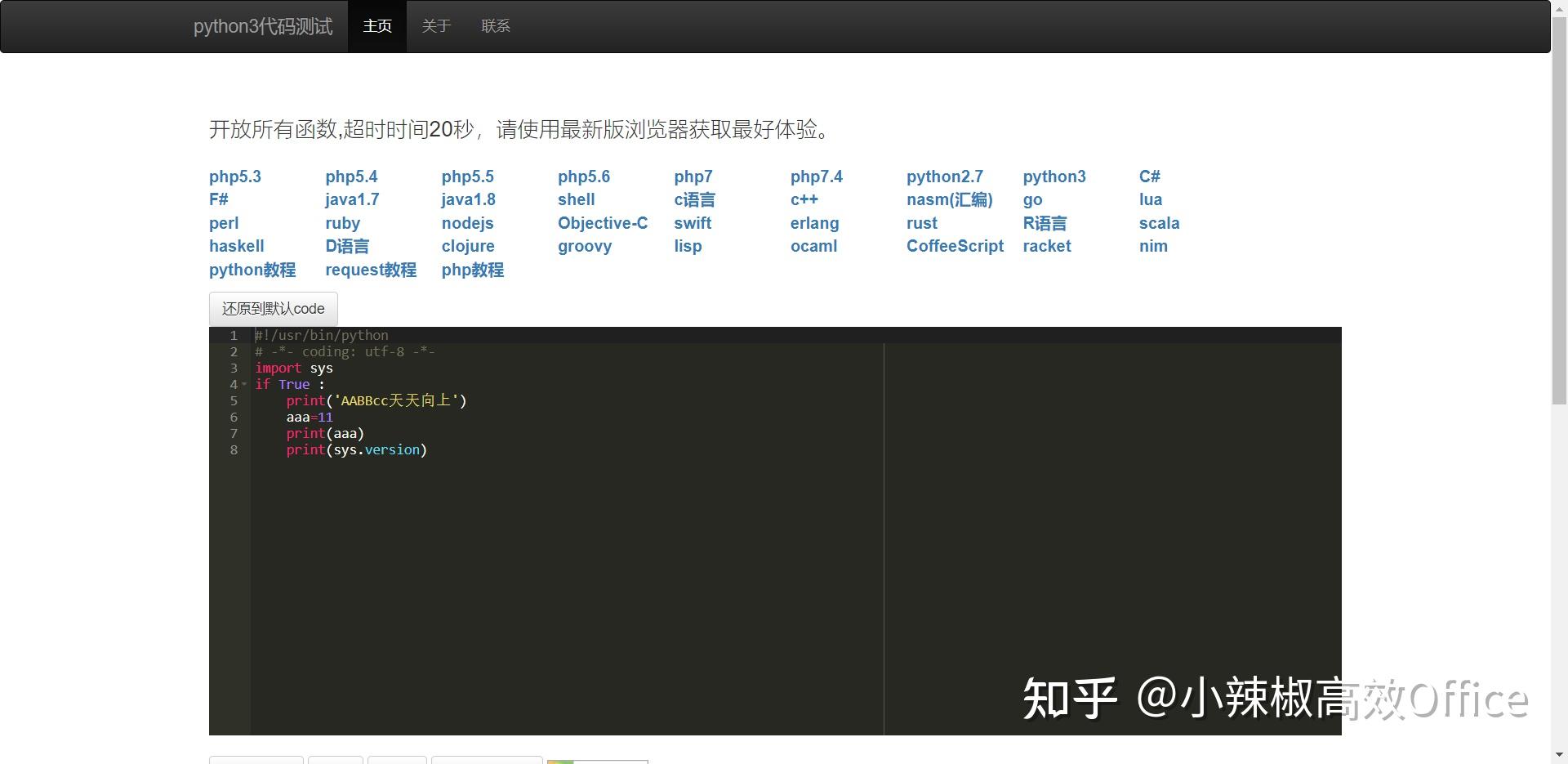Select the java1.8 language link
The image size is (1568, 764).
(468, 199)
